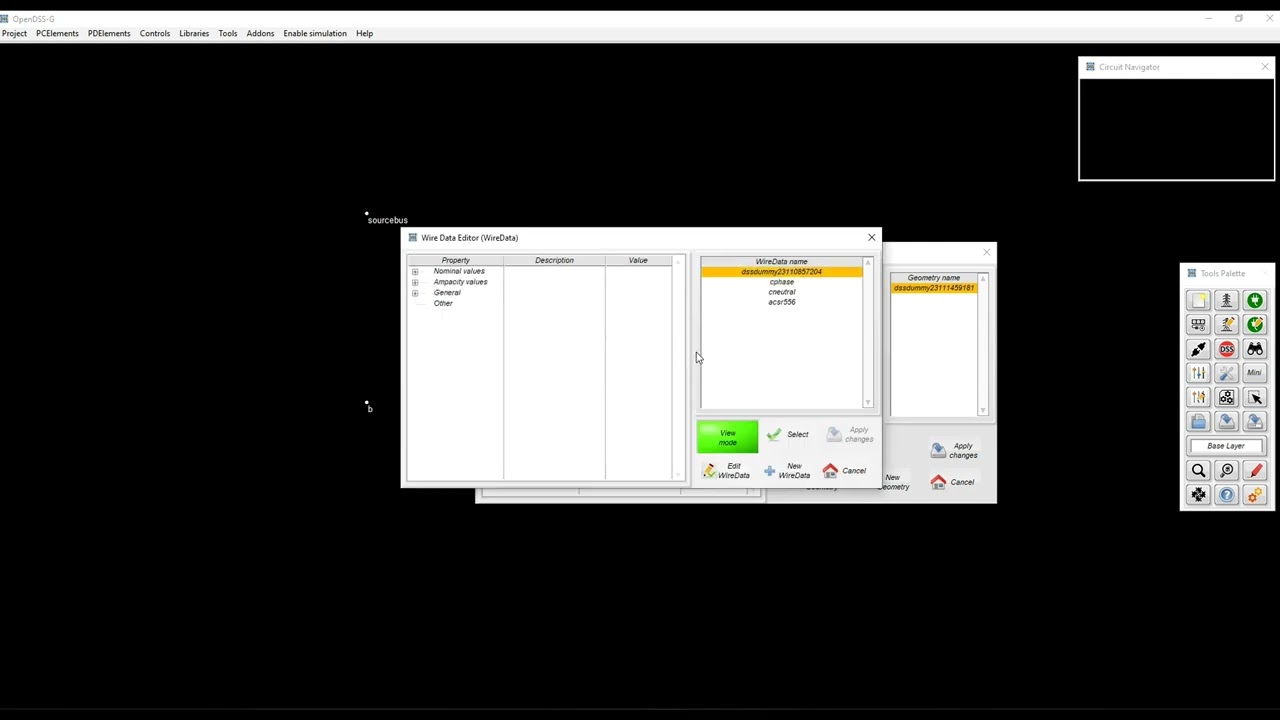Viewport: 1280px width, 720px height.
Task: Open the Addons menu
Action: click(260, 33)
